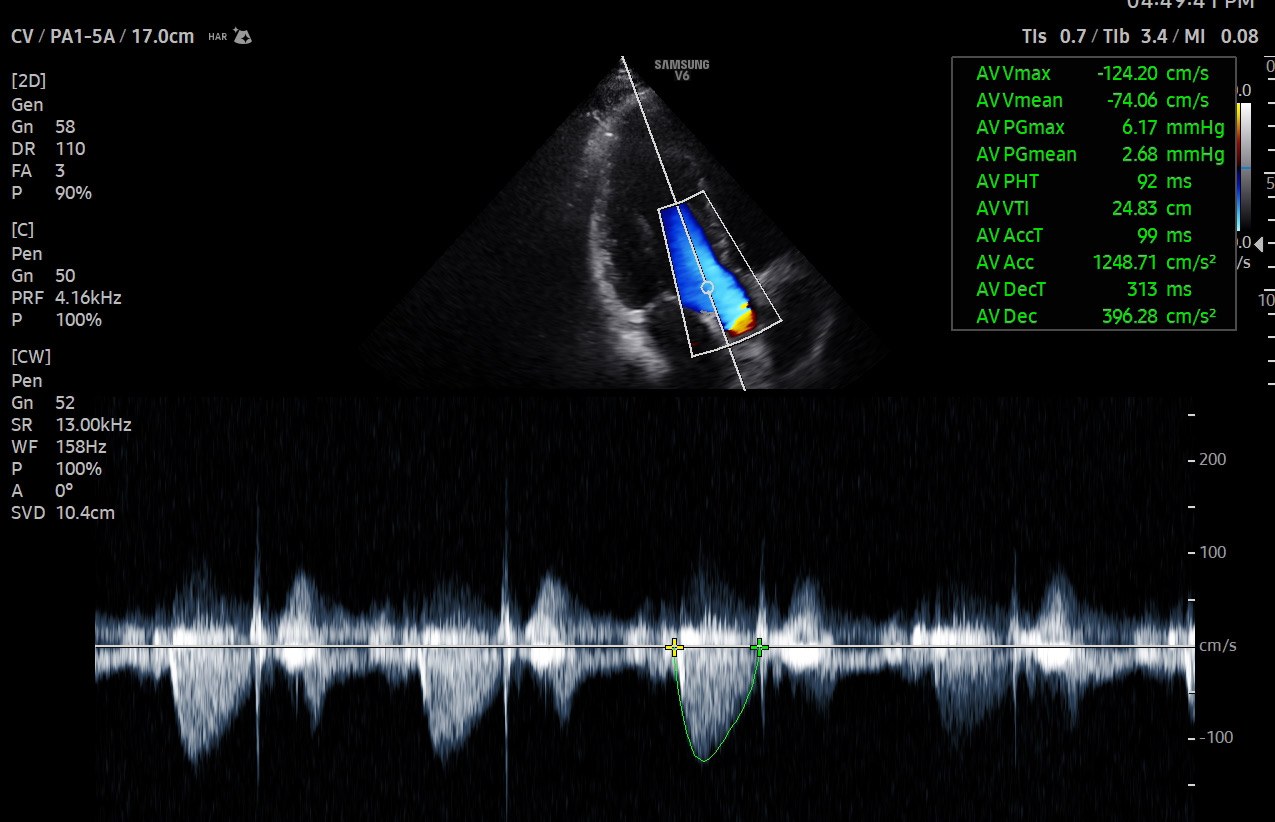Click the 'Gn 52' CW gain value
Screen dimensions: 1275x822
[43, 402]
